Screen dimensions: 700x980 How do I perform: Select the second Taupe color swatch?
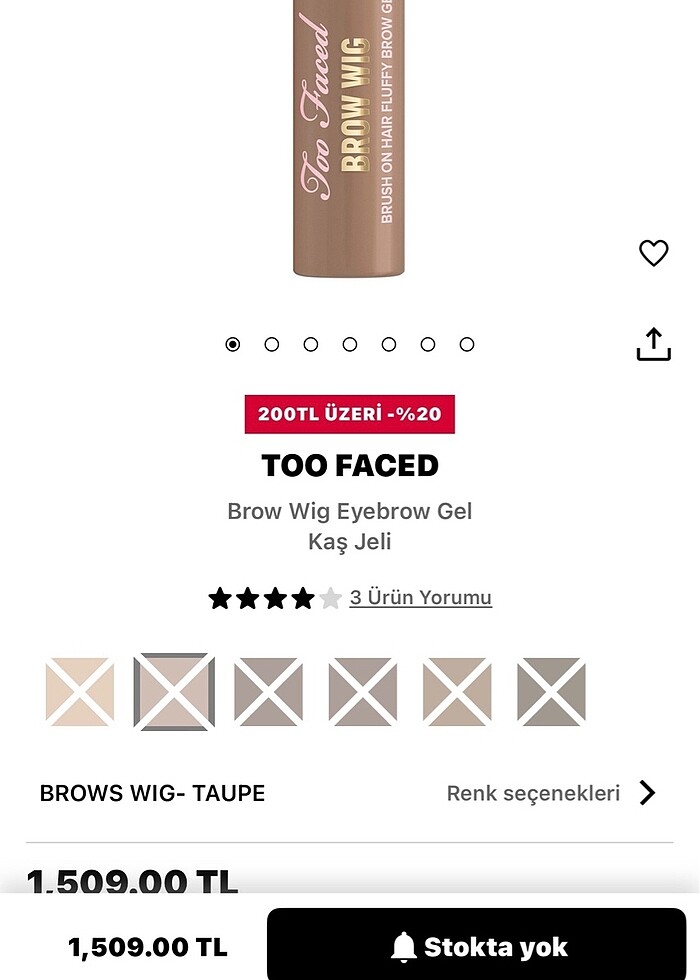174,690
